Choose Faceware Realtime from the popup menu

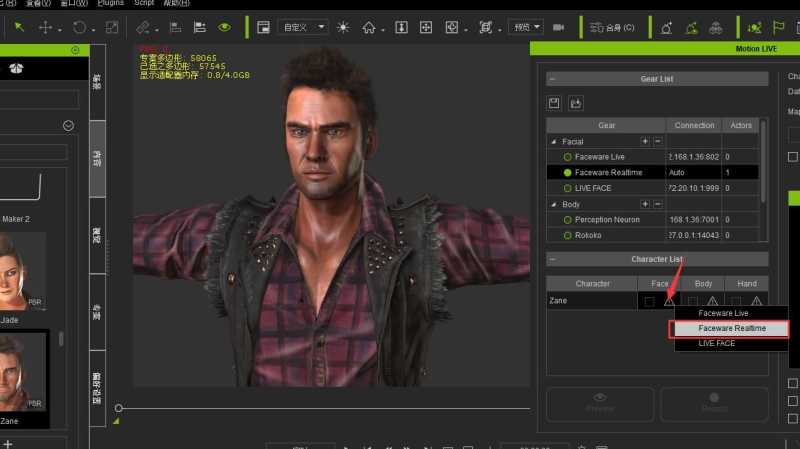click(x=731, y=328)
